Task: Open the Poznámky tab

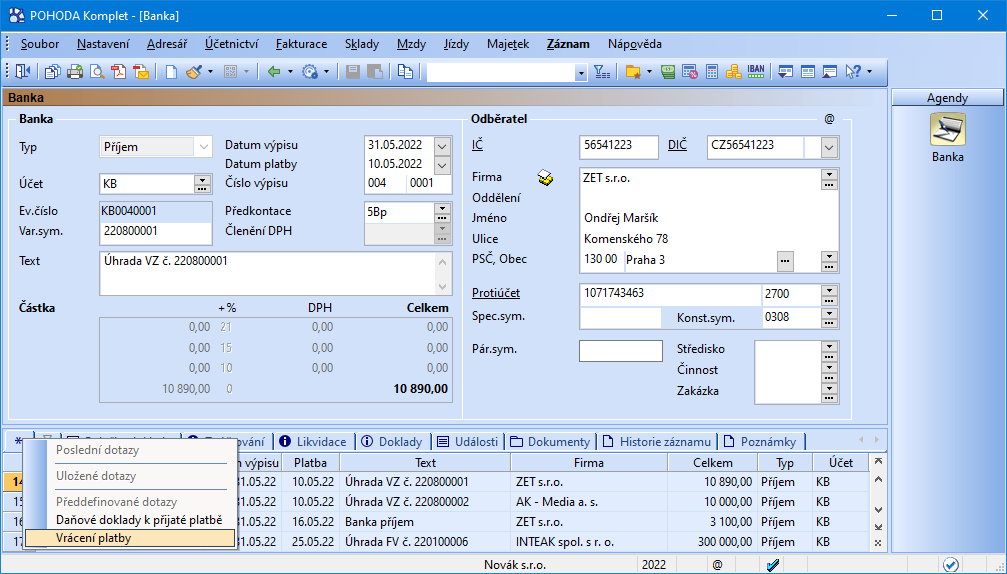Action: 760,441
